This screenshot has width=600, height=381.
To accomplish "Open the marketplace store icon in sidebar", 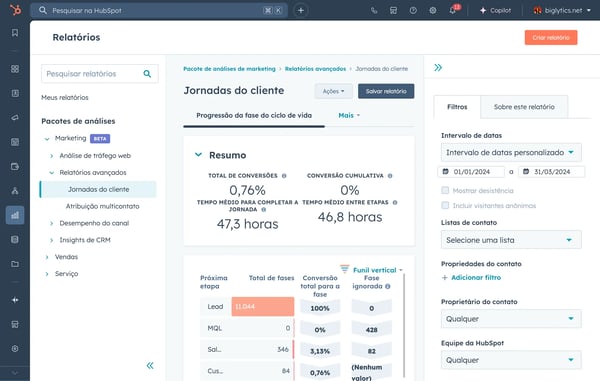I will coord(15,324).
